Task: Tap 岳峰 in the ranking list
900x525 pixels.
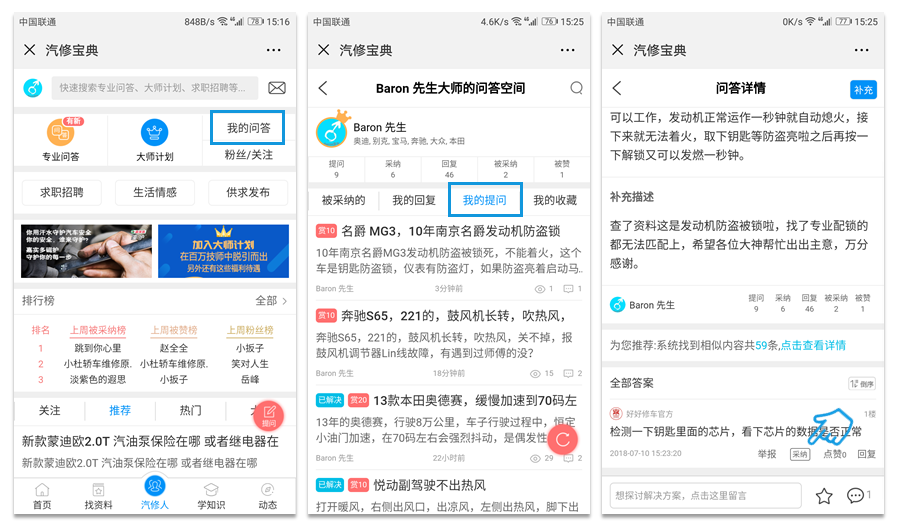Action: (250, 380)
